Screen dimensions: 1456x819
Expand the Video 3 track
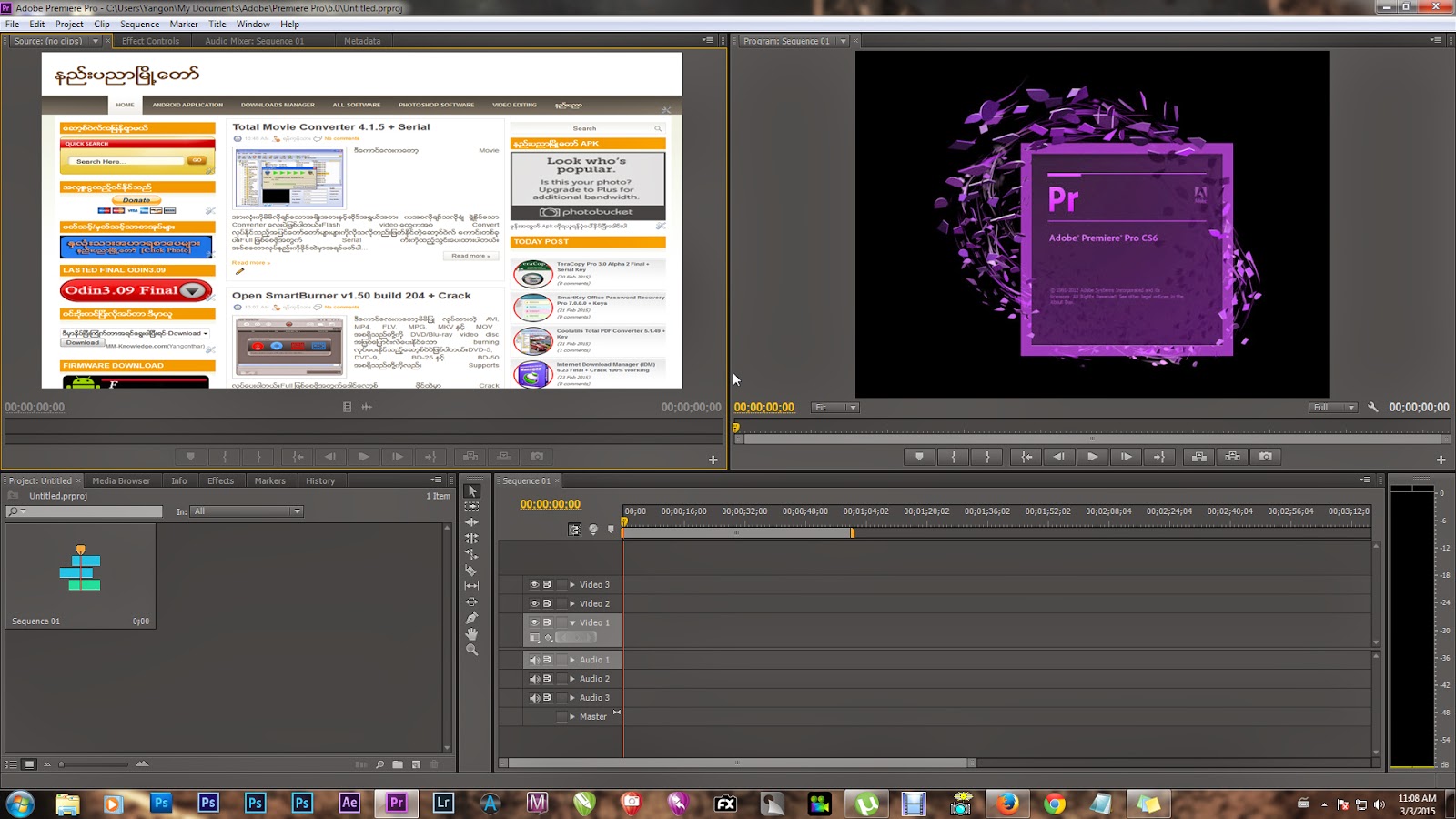click(572, 585)
